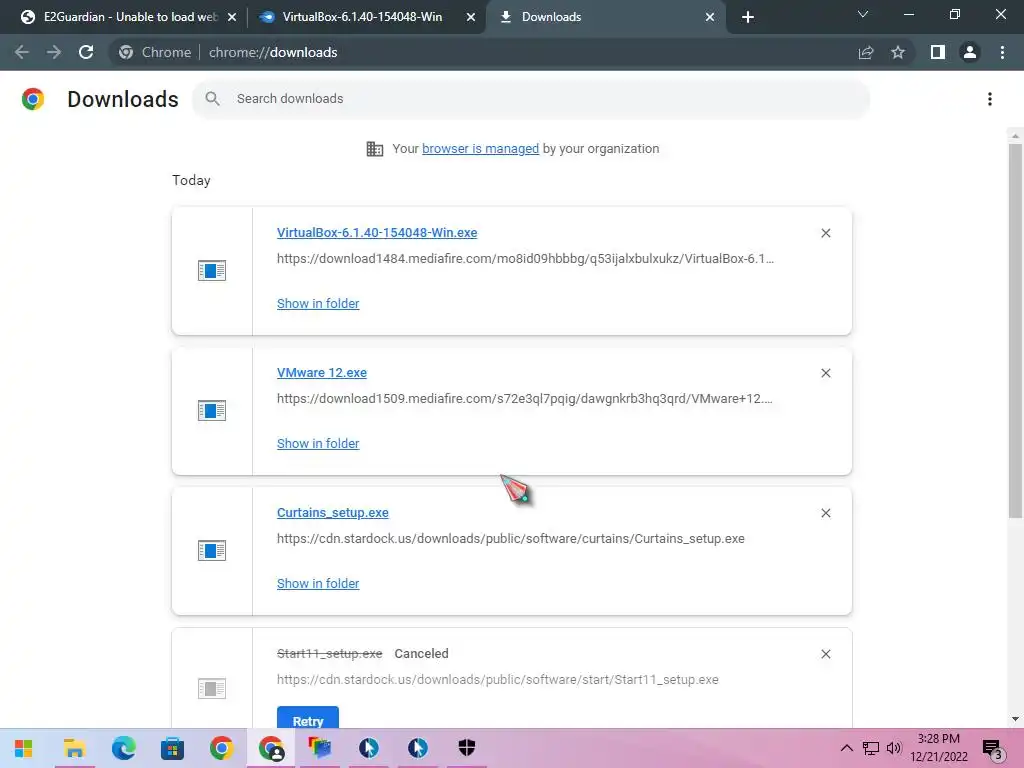This screenshot has height=768, width=1024.
Task: Open notification center icon
Action: point(993,750)
